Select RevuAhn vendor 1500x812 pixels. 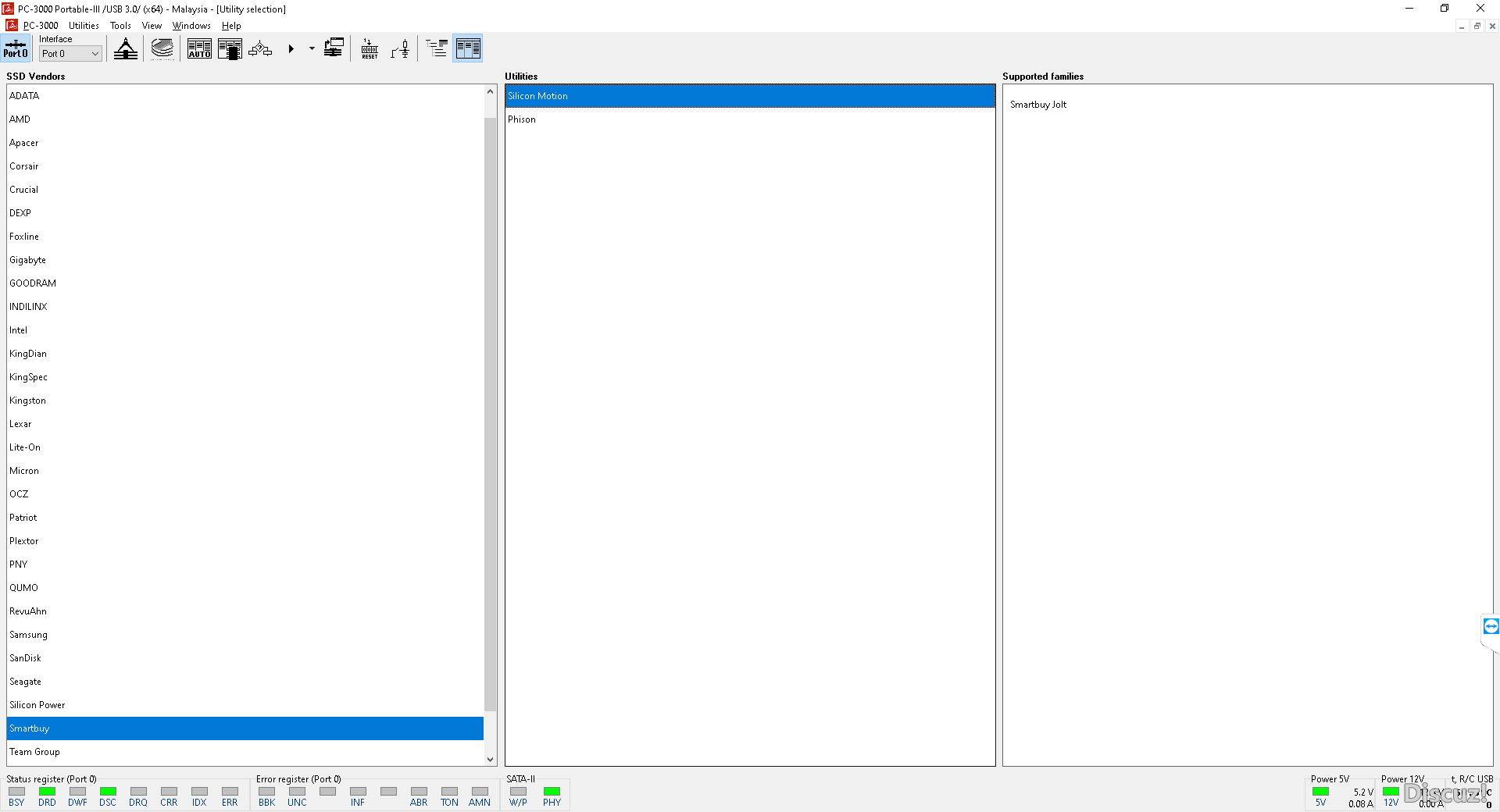[x=245, y=611]
